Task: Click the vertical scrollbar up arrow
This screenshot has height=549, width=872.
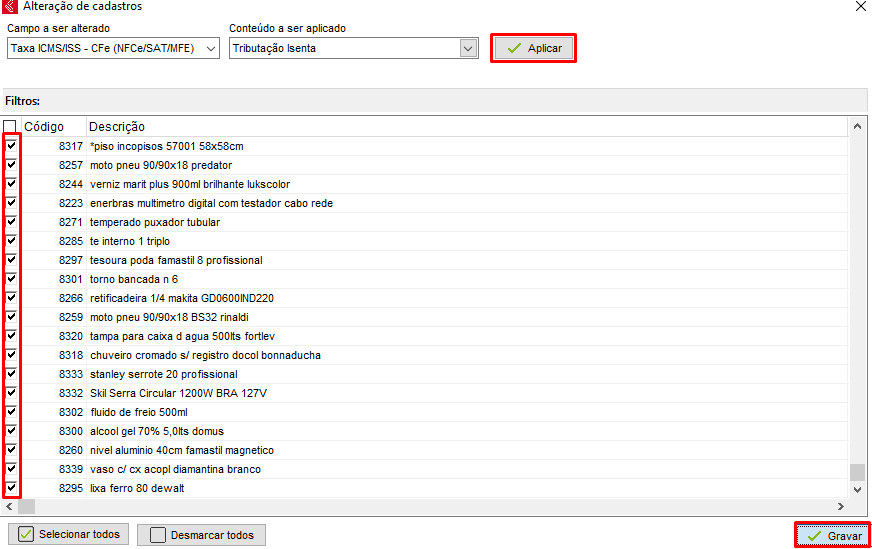Action: 857,127
